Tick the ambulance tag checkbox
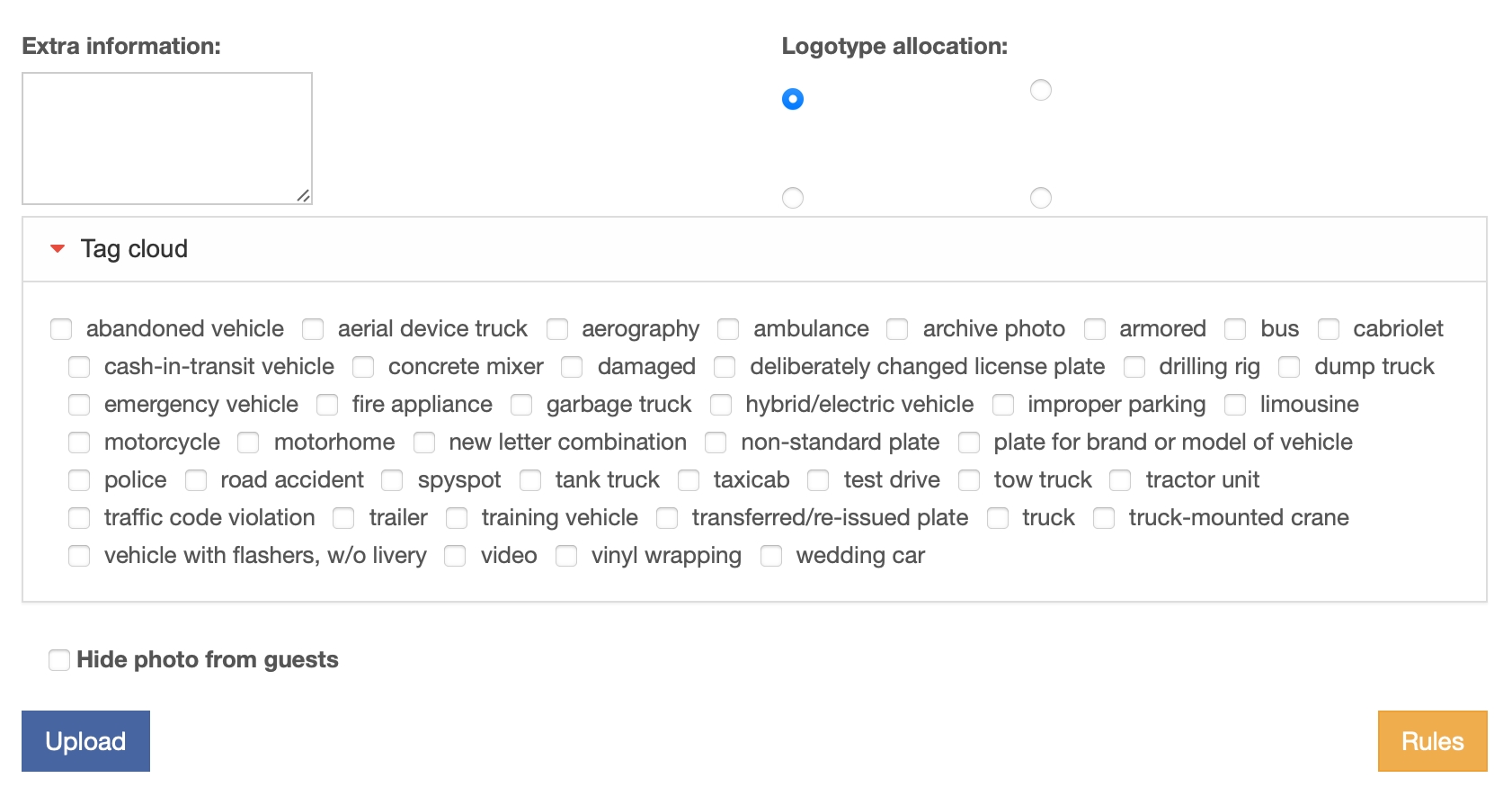 (728, 329)
